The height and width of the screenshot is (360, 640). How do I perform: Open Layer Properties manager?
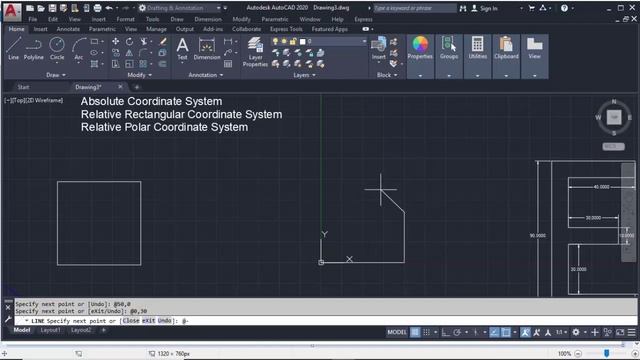tap(255, 51)
